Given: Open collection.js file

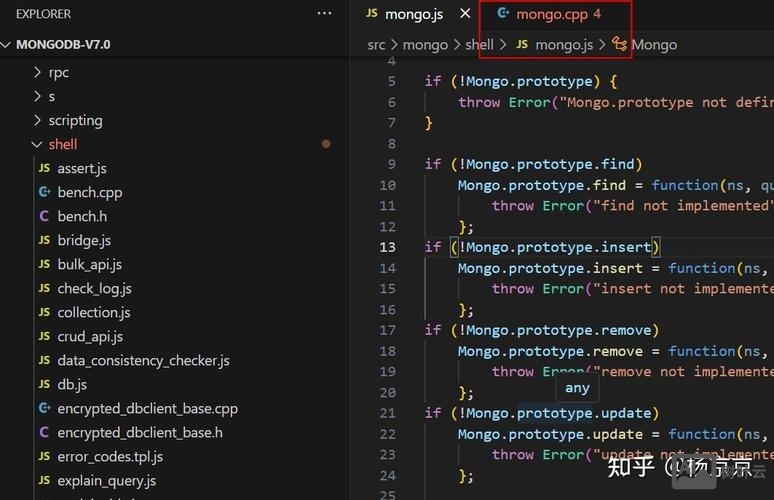Looking at the screenshot, I should (94, 312).
